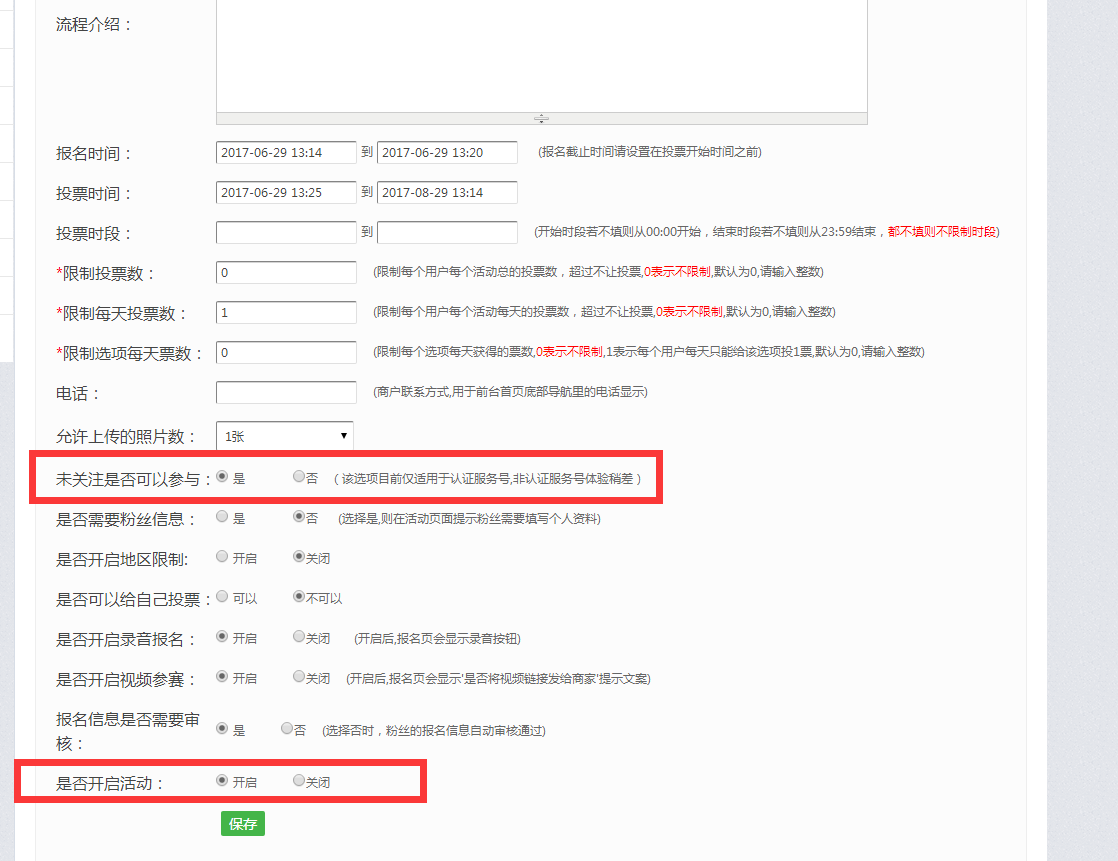Open the 允许上传的照片数 dropdown

283,435
